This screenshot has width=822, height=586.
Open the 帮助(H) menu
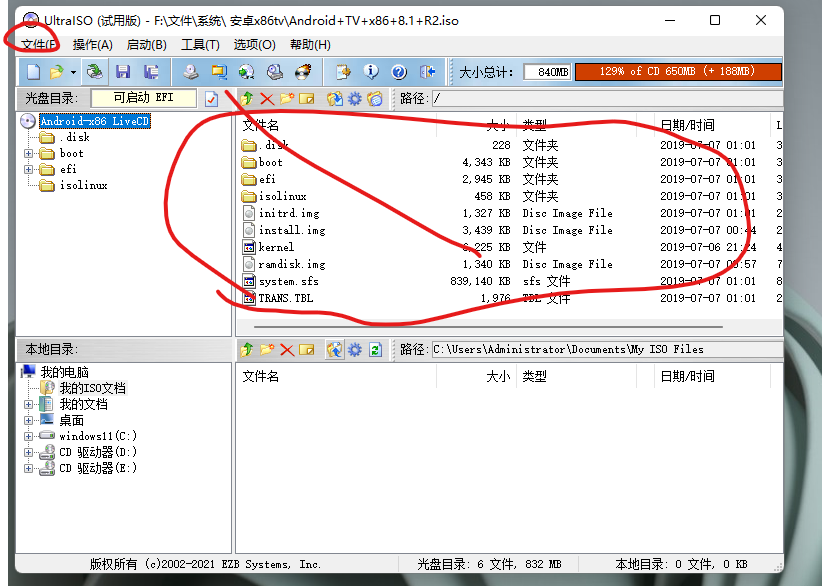(x=310, y=45)
